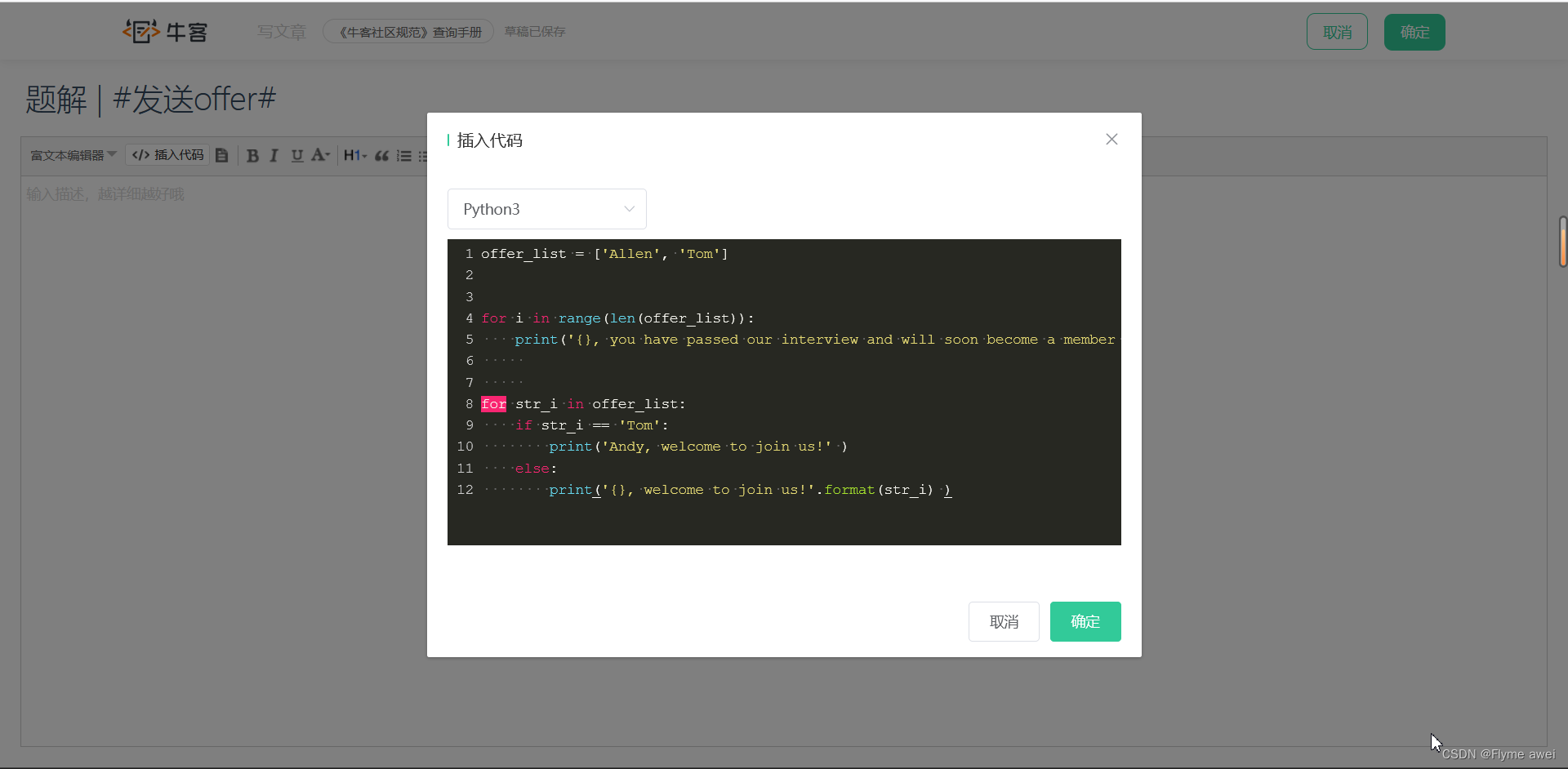1568x769 pixels.
Task: Insert a blockquote with the quote icon
Action: (381, 155)
